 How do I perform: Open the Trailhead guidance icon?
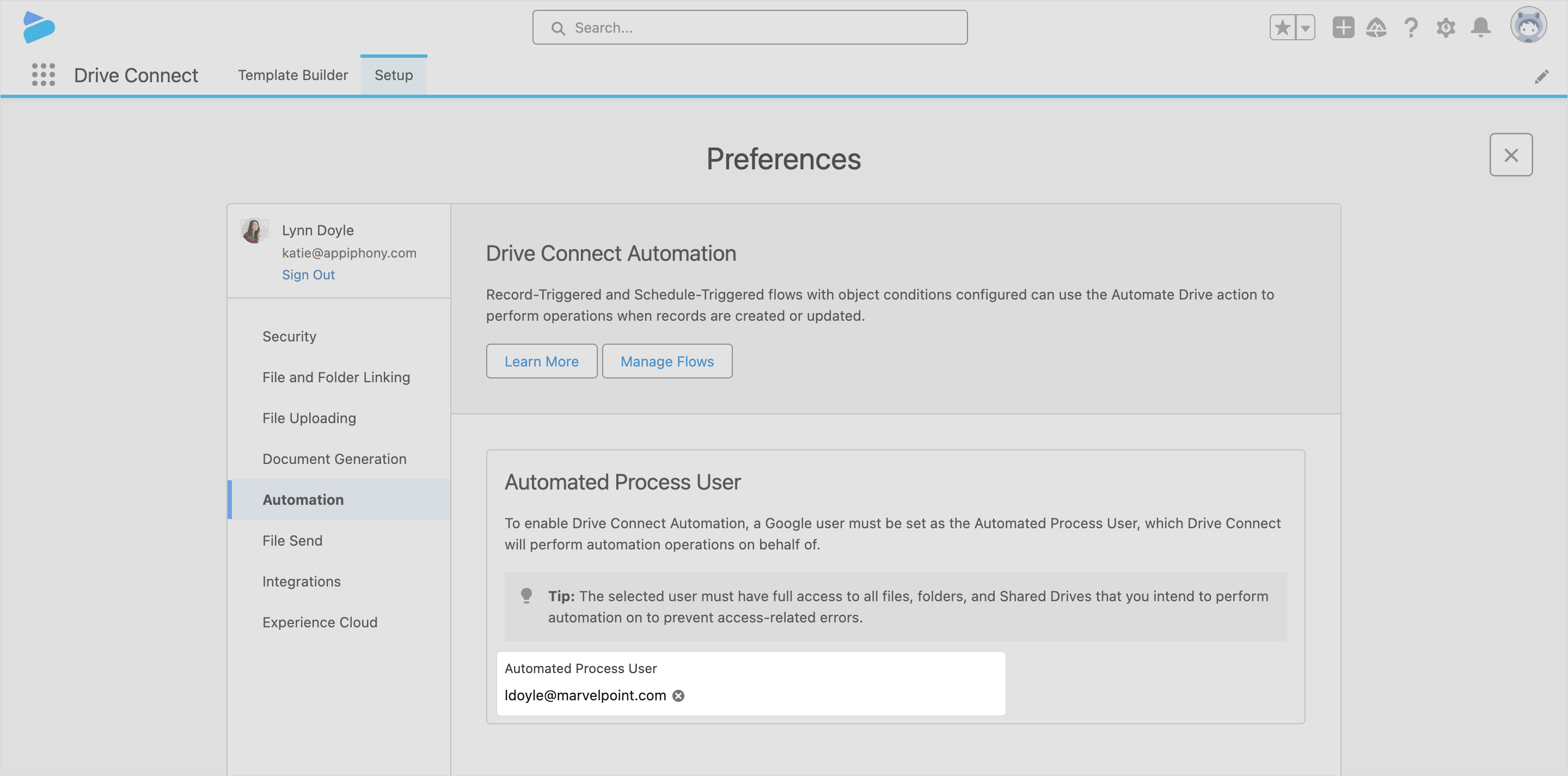click(x=1376, y=28)
